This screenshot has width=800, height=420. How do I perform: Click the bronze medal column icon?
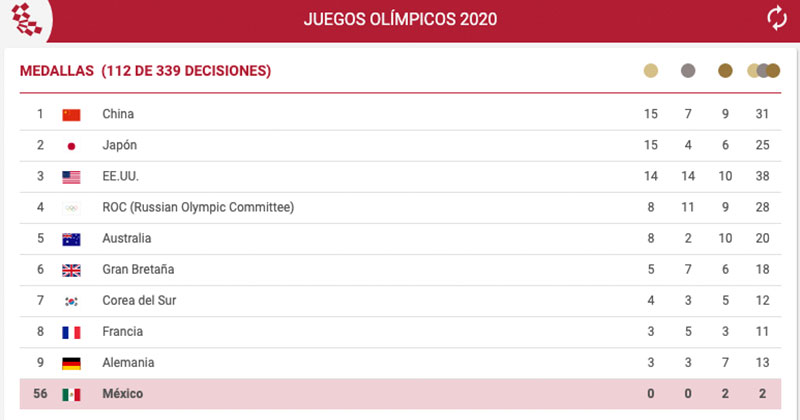725,71
